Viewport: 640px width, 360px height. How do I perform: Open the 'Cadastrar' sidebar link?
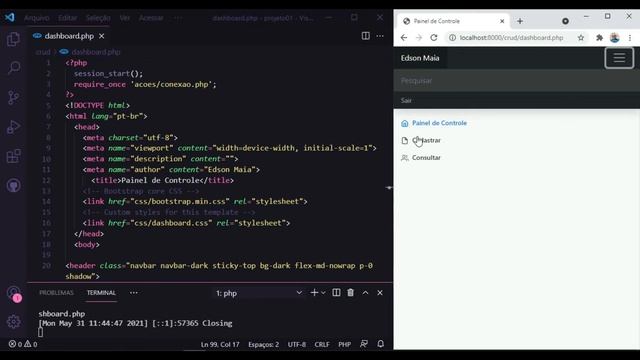click(421, 140)
